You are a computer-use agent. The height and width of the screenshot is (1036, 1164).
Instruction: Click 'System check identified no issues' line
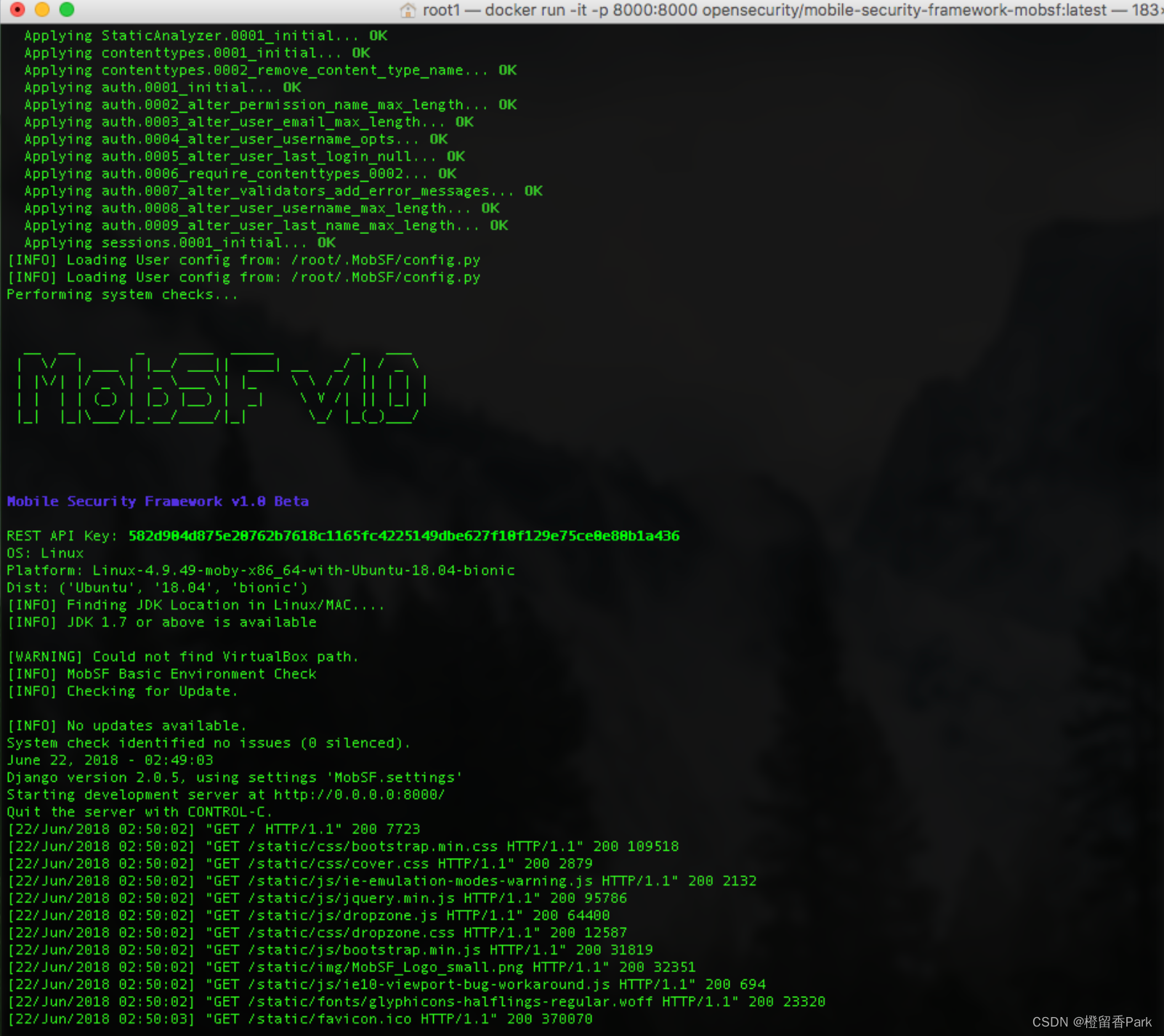209,743
